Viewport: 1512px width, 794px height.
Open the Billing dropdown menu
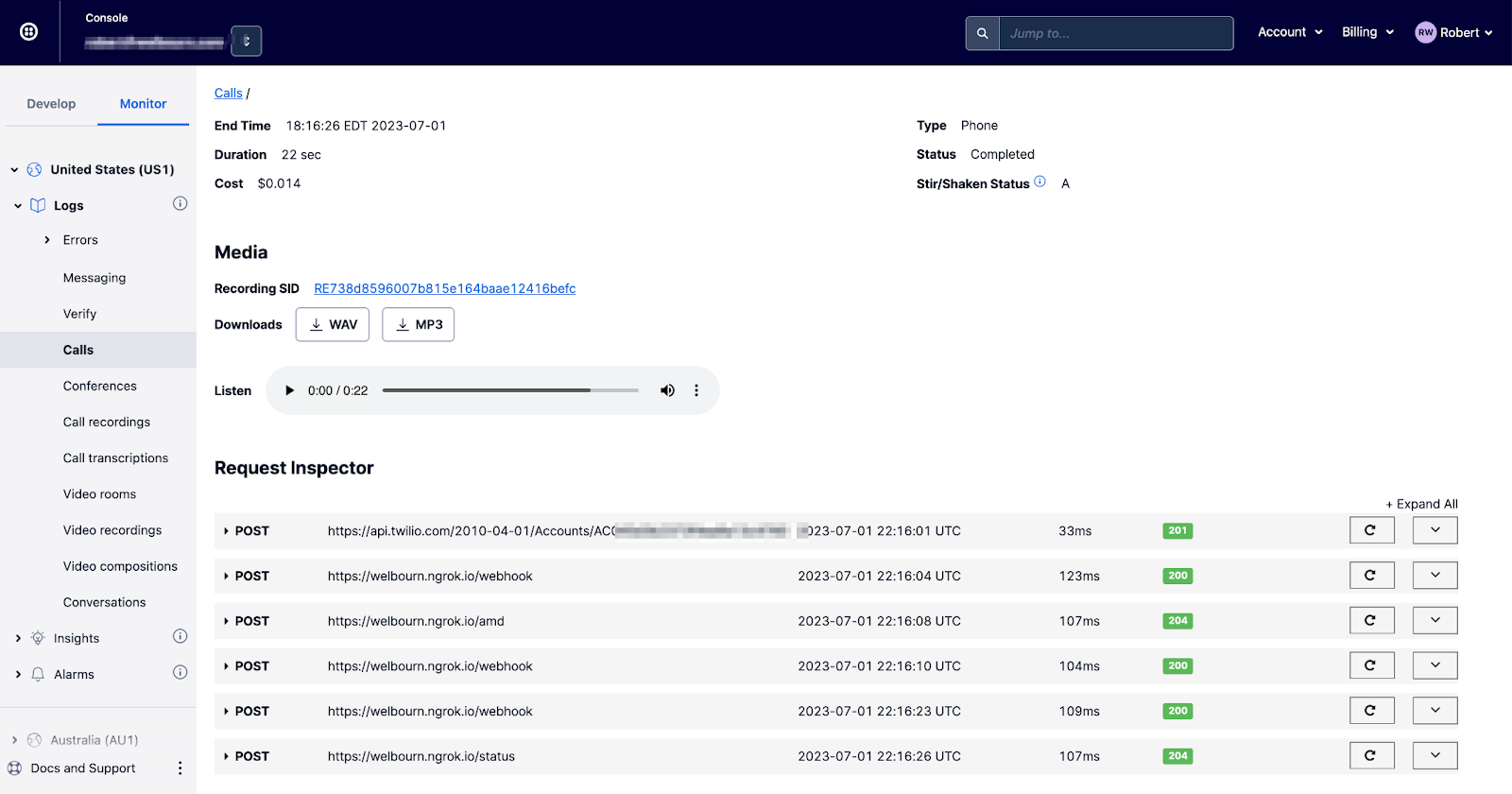[x=1367, y=32]
